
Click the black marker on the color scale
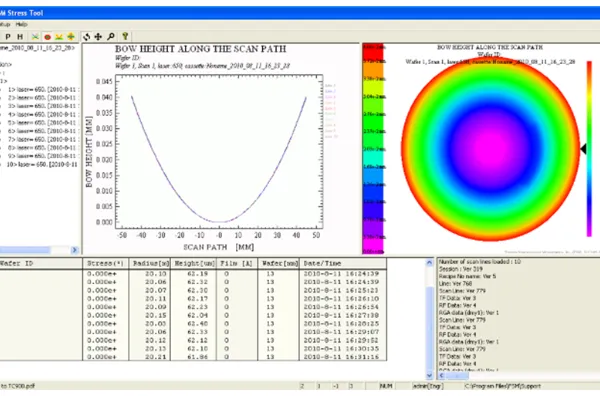coord(583,148)
